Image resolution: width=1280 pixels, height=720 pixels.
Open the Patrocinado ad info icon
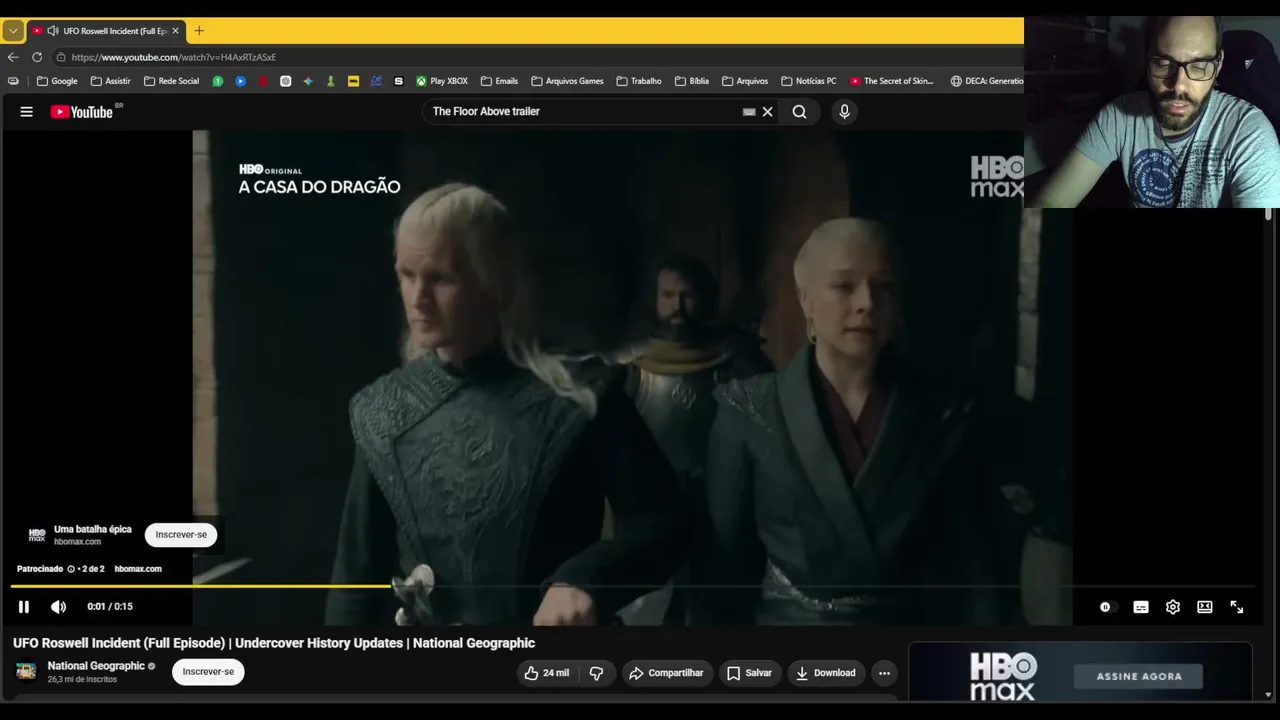(x=71, y=569)
